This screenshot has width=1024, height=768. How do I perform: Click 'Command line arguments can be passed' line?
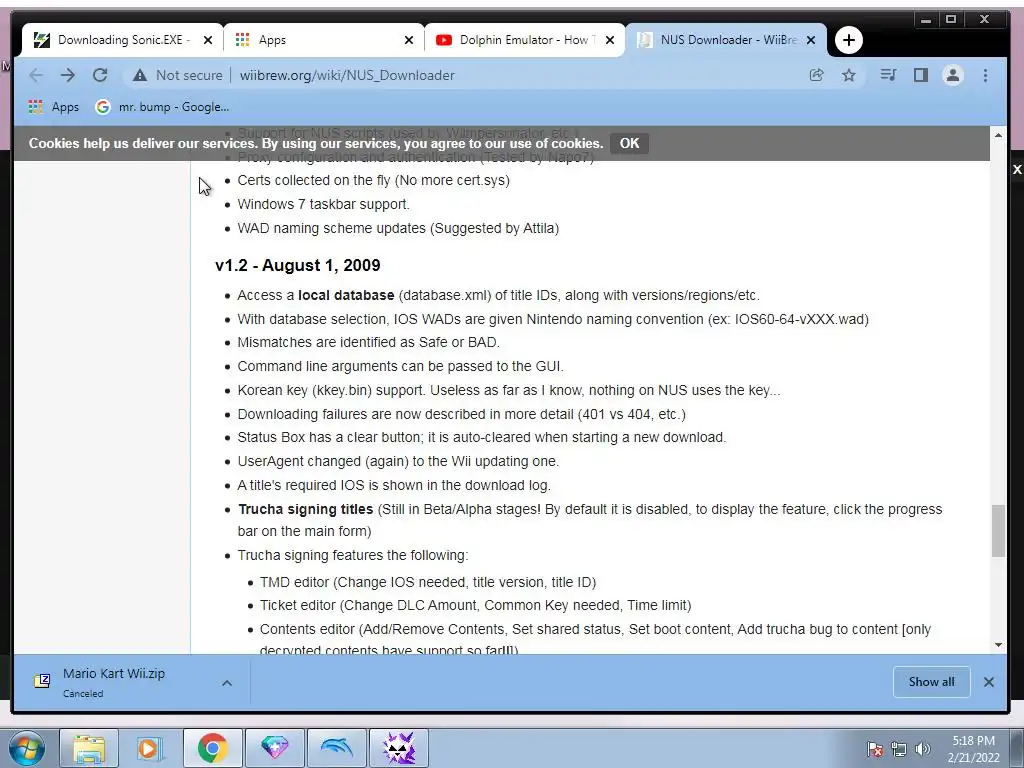coord(400,366)
